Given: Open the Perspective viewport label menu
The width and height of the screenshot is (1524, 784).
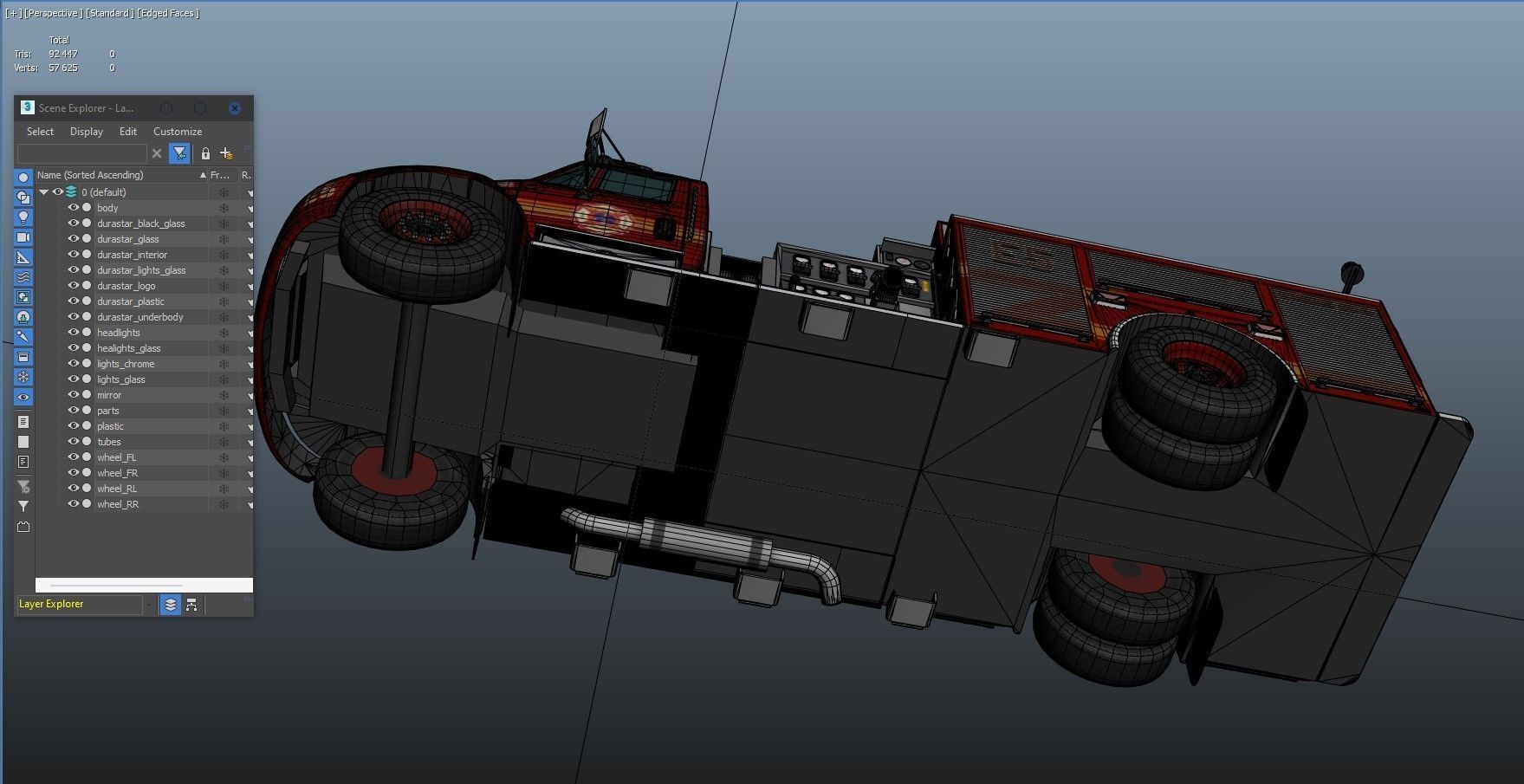Looking at the screenshot, I should 54,13.
